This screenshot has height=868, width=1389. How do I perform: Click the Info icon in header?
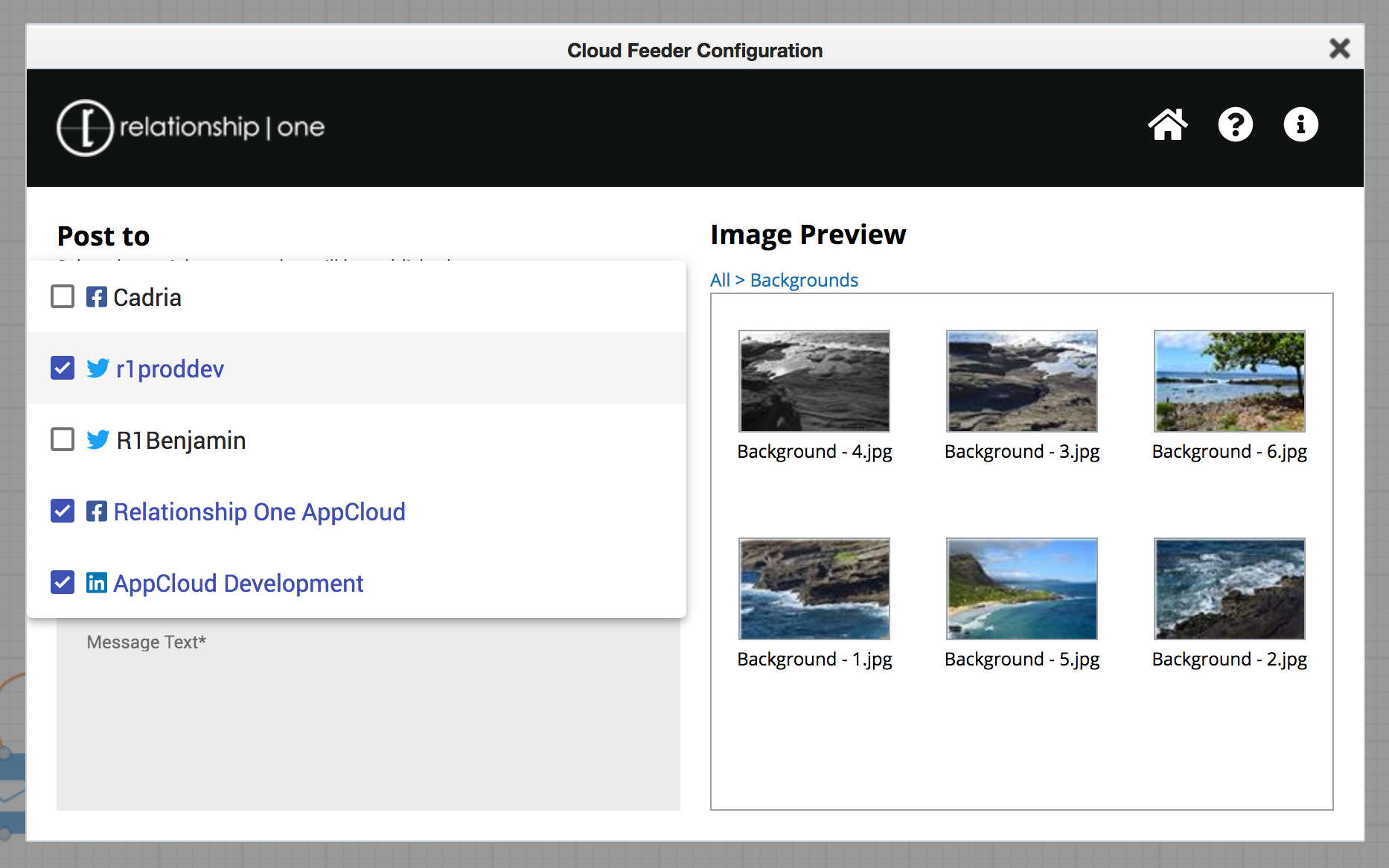[x=1300, y=125]
